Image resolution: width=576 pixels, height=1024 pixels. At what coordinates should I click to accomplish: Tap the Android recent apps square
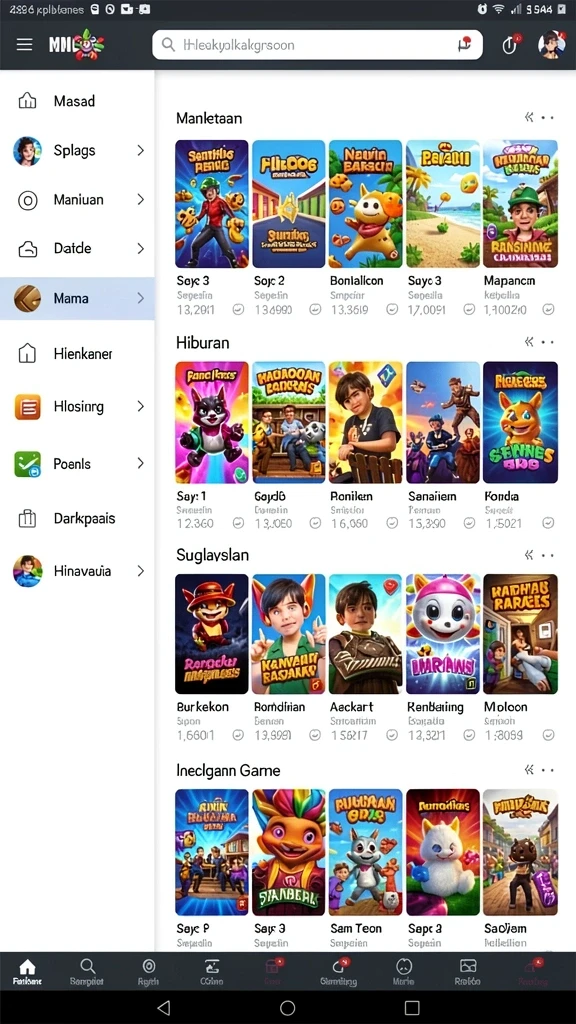tap(411, 1008)
